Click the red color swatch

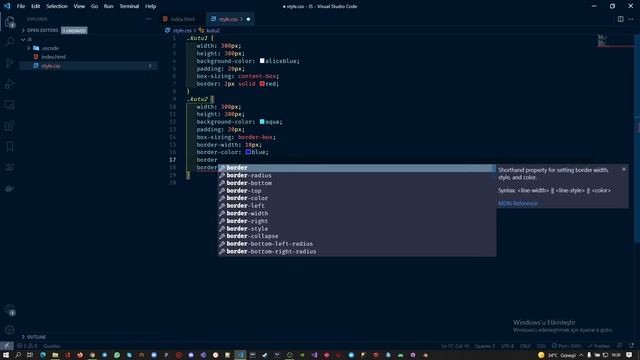coord(262,84)
